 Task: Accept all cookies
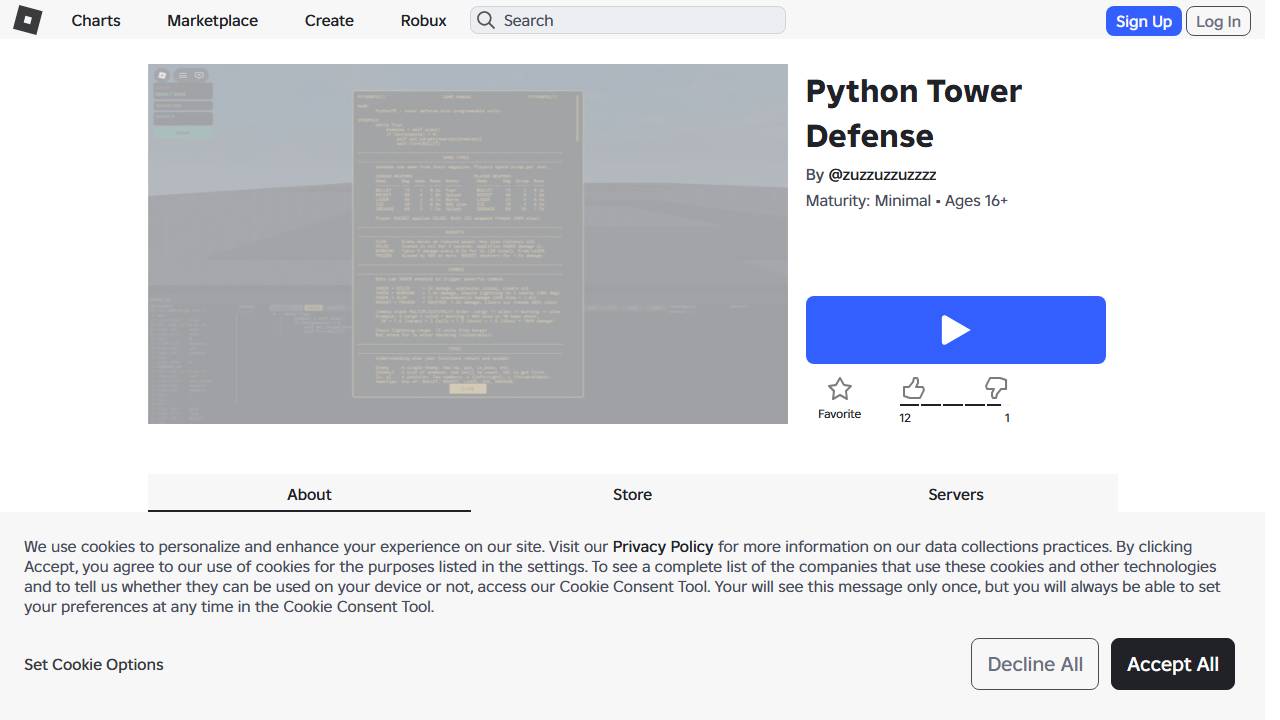[1173, 664]
